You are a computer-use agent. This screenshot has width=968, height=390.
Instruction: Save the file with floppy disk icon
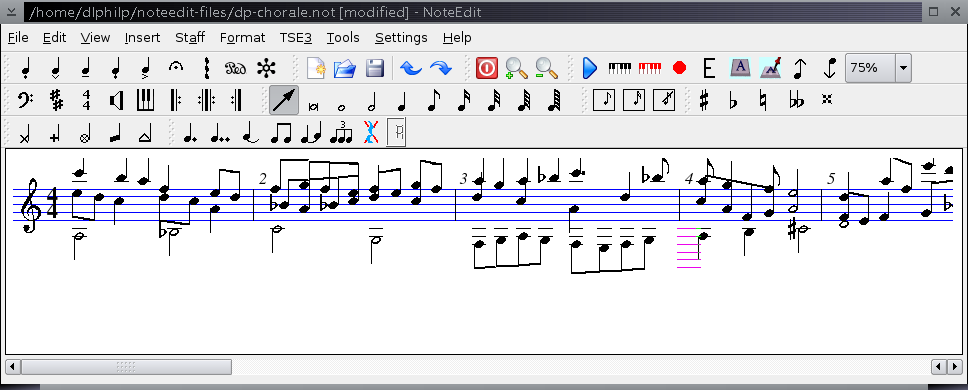click(x=375, y=68)
